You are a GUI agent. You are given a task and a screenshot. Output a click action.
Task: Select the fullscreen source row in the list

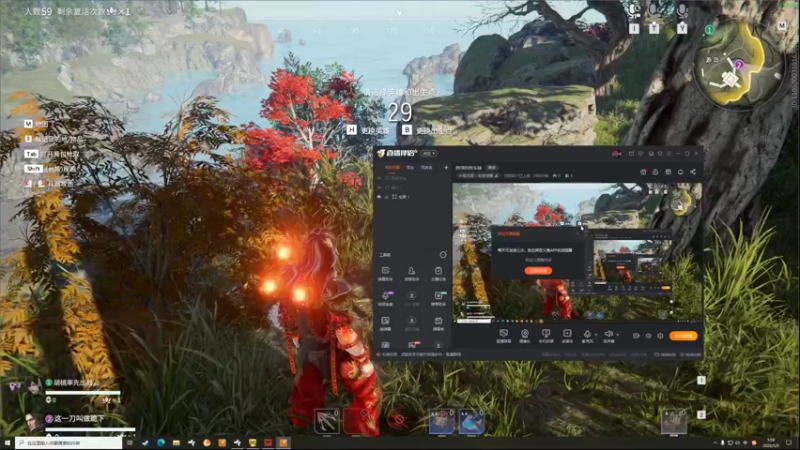(412, 197)
